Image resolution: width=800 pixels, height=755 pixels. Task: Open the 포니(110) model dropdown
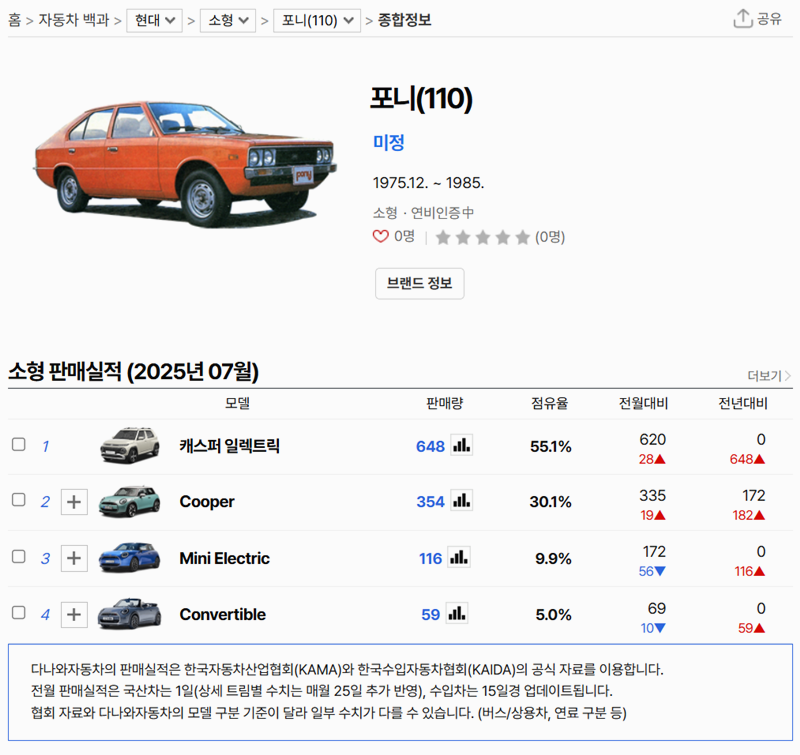coord(317,20)
